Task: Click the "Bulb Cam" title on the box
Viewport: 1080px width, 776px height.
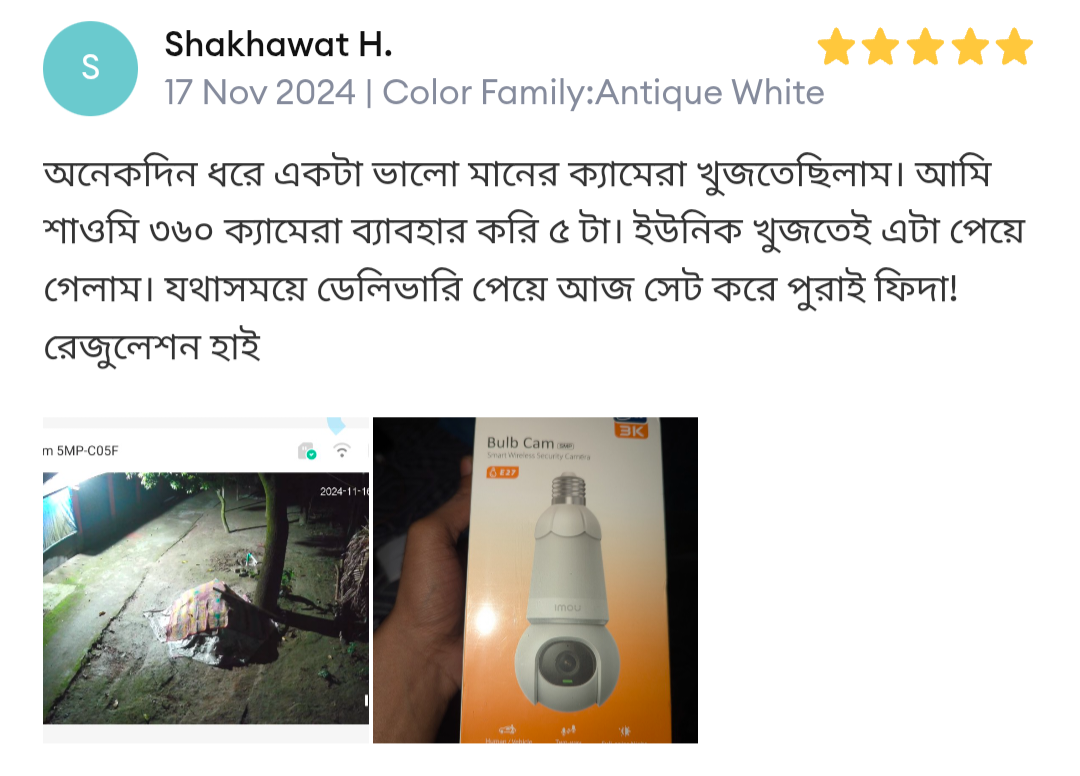Action: (520, 443)
